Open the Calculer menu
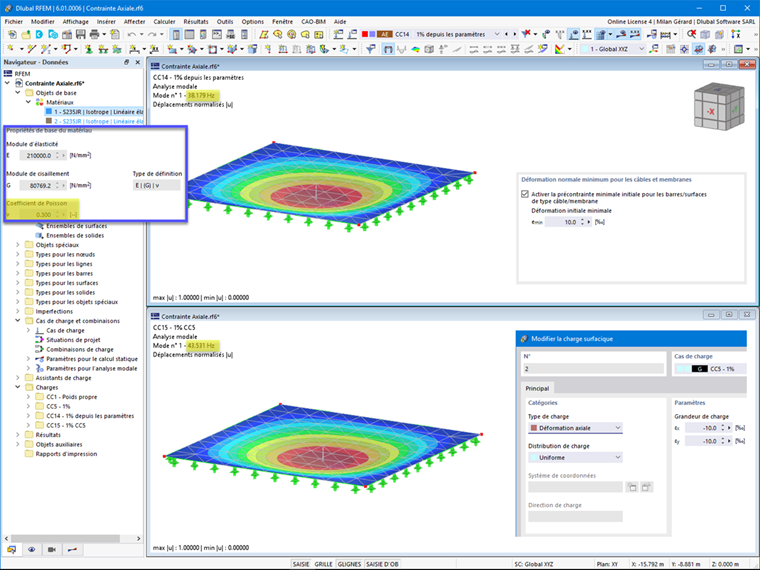The height and width of the screenshot is (570, 760). 164,22
